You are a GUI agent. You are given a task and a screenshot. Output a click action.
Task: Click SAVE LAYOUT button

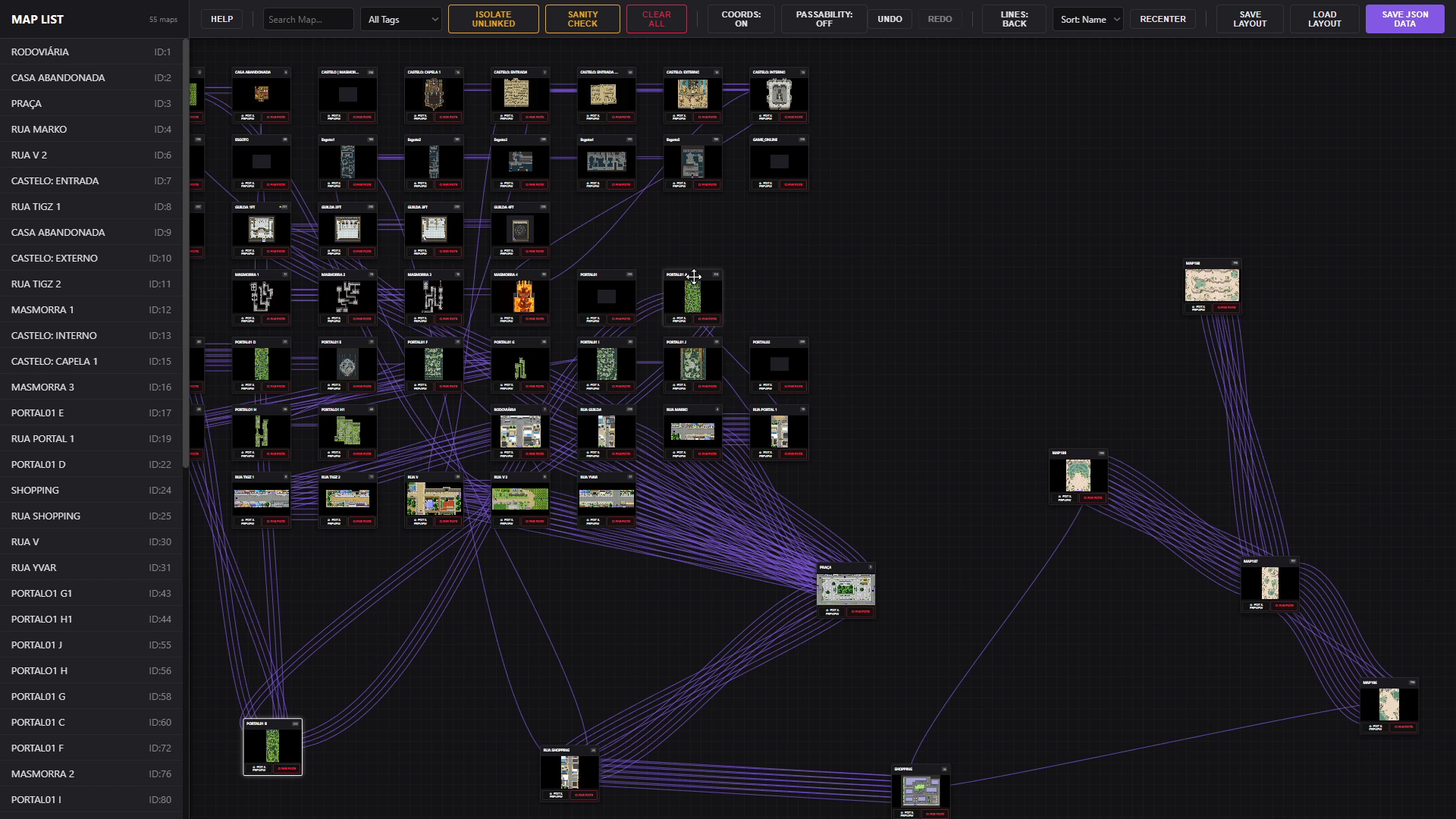click(1250, 19)
